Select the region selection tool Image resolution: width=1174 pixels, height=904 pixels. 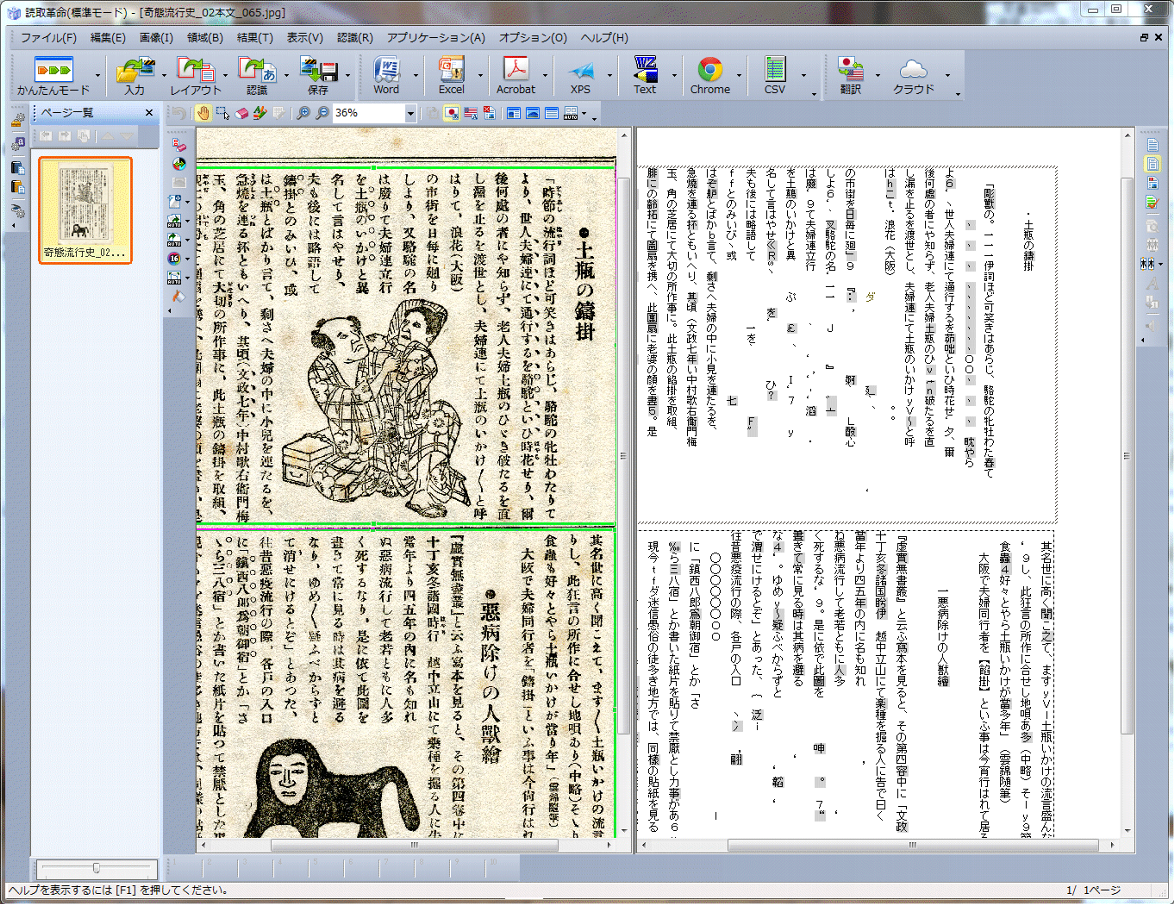click(222, 113)
